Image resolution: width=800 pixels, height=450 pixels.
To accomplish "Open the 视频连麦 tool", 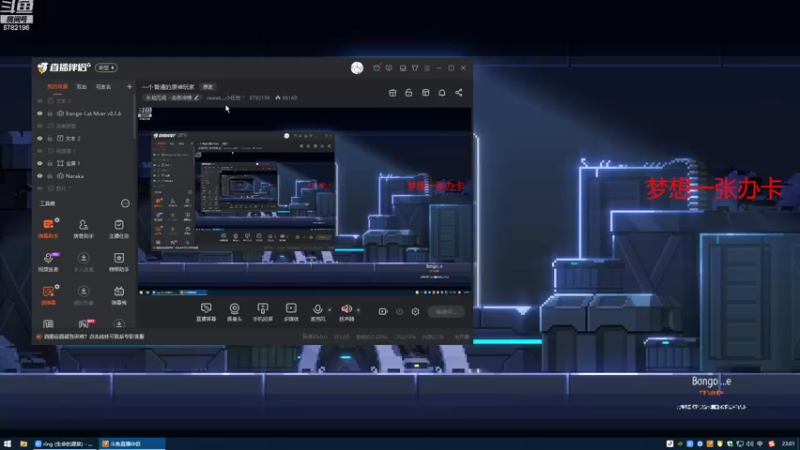I will click(x=48, y=261).
